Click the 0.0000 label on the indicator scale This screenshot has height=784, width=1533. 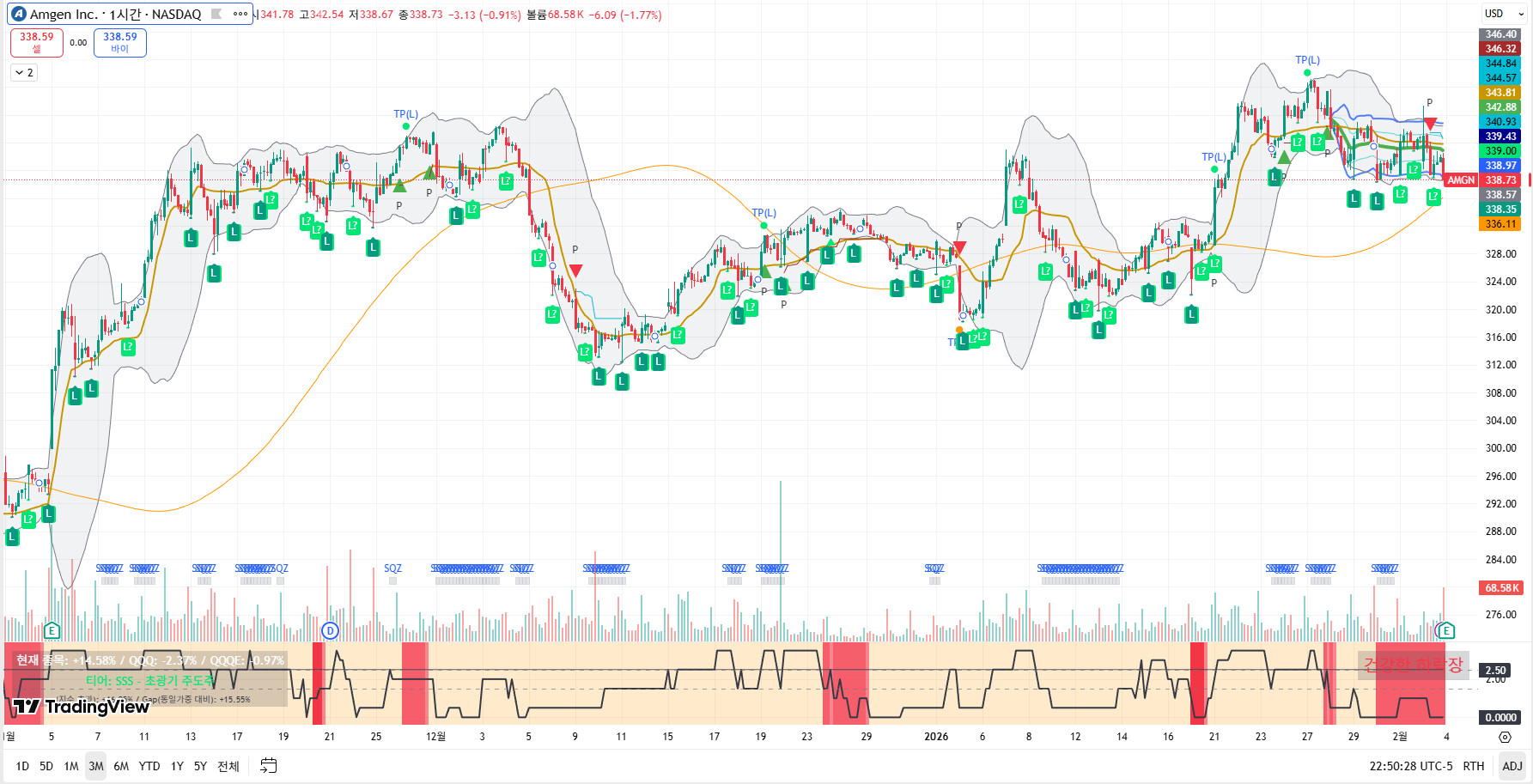(x=1500, y=718)
